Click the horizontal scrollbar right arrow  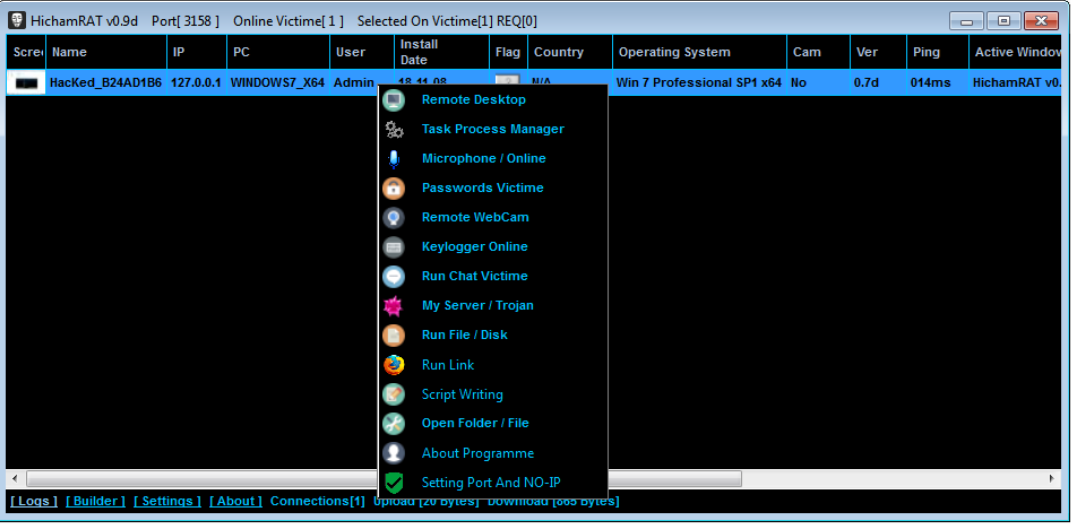1053,478
